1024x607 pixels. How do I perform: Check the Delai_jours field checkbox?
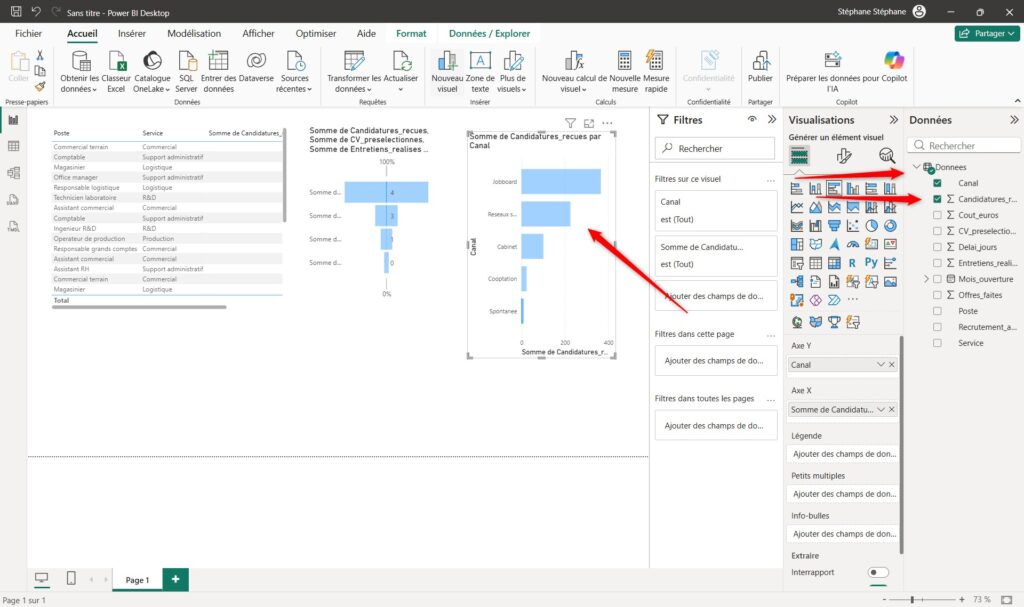pos(937,247)
